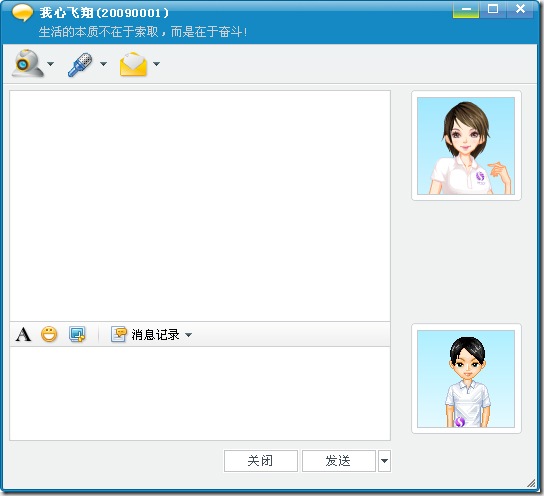Click the 发送 button
The width and height of the screenshot is (544, 496).
click(x=339, y=461)
